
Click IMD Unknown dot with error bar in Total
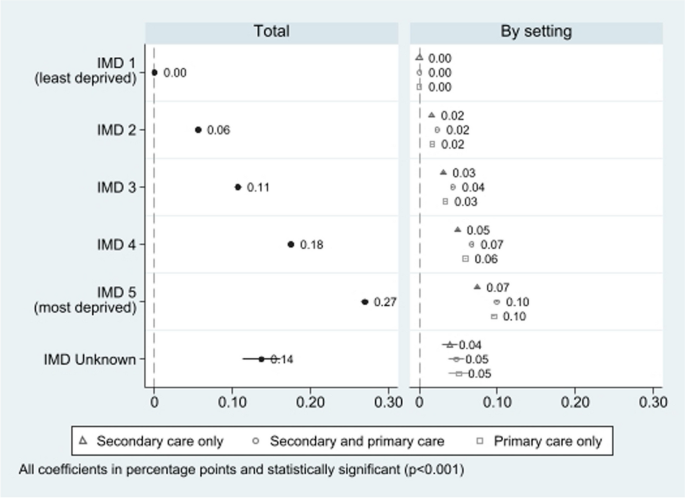pos(262,359)
